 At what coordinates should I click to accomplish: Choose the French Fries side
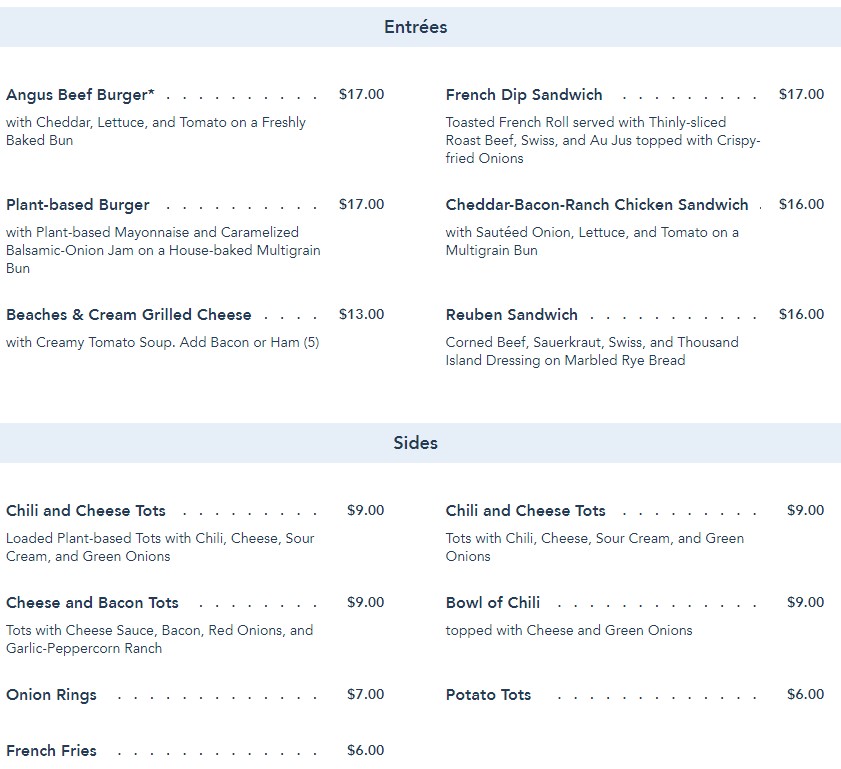[x=51, y=751]
